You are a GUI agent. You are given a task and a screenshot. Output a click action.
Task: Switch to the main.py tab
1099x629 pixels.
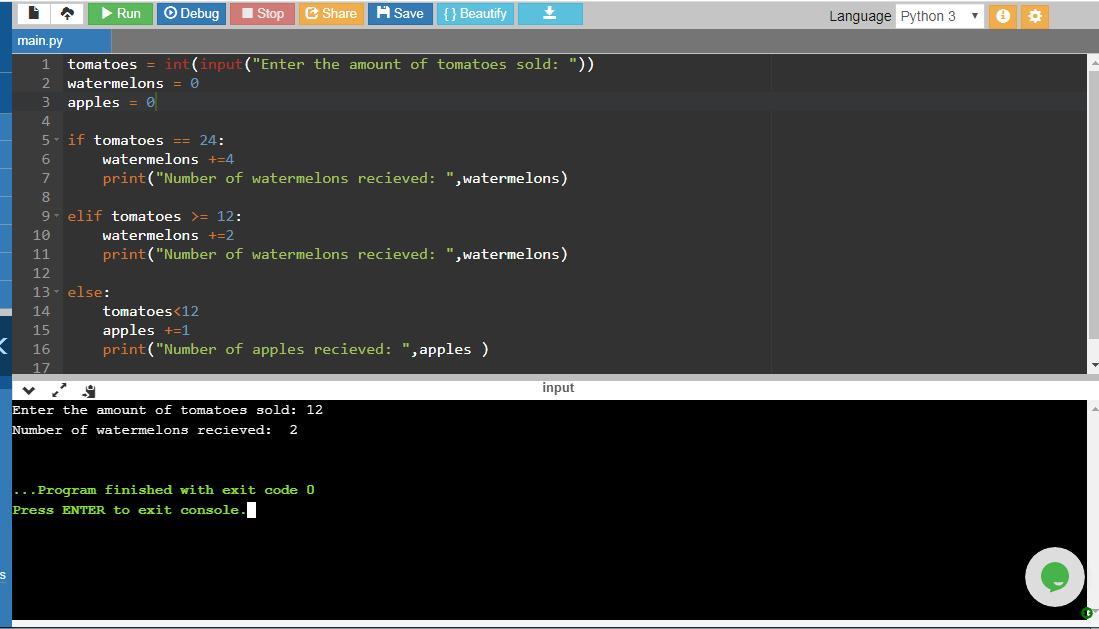(40, 40)
